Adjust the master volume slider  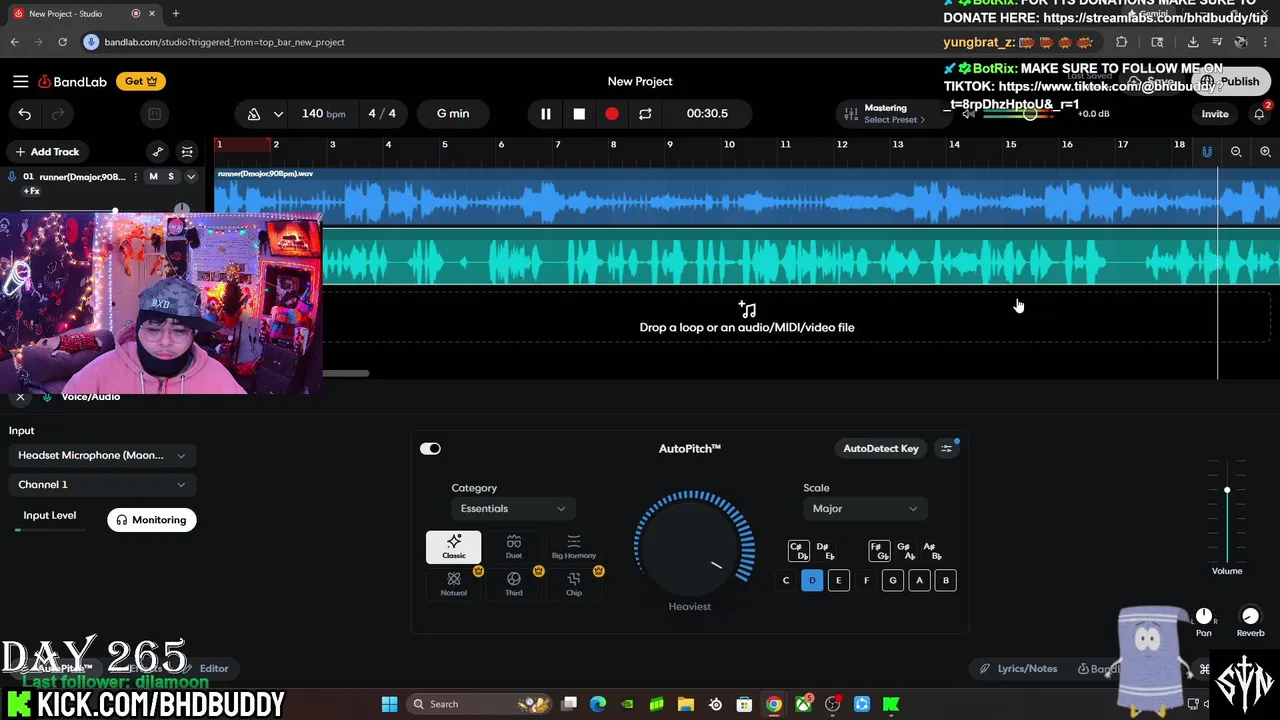click(1029, 114)
